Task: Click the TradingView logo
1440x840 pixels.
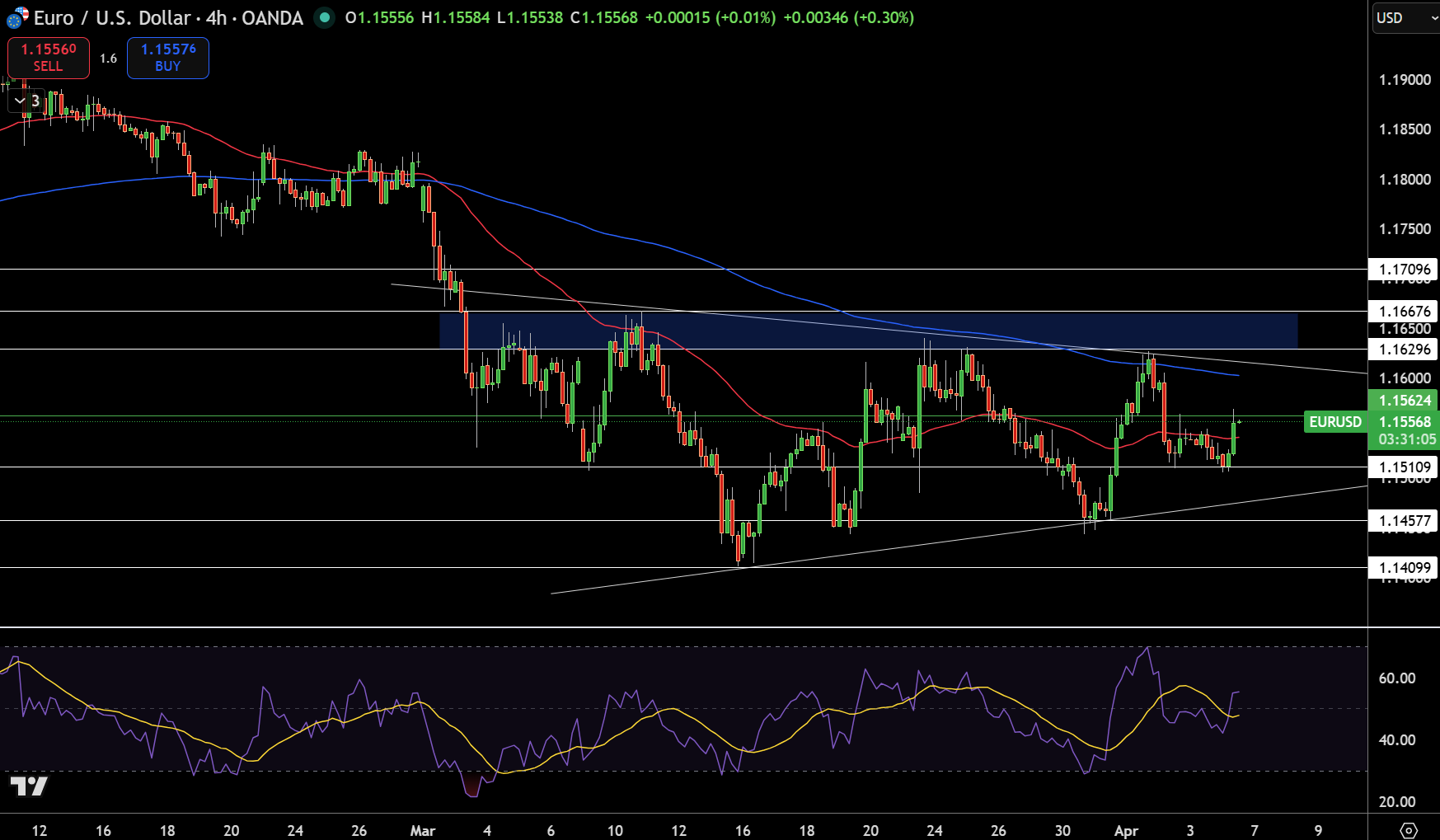Action: (29, 786)
